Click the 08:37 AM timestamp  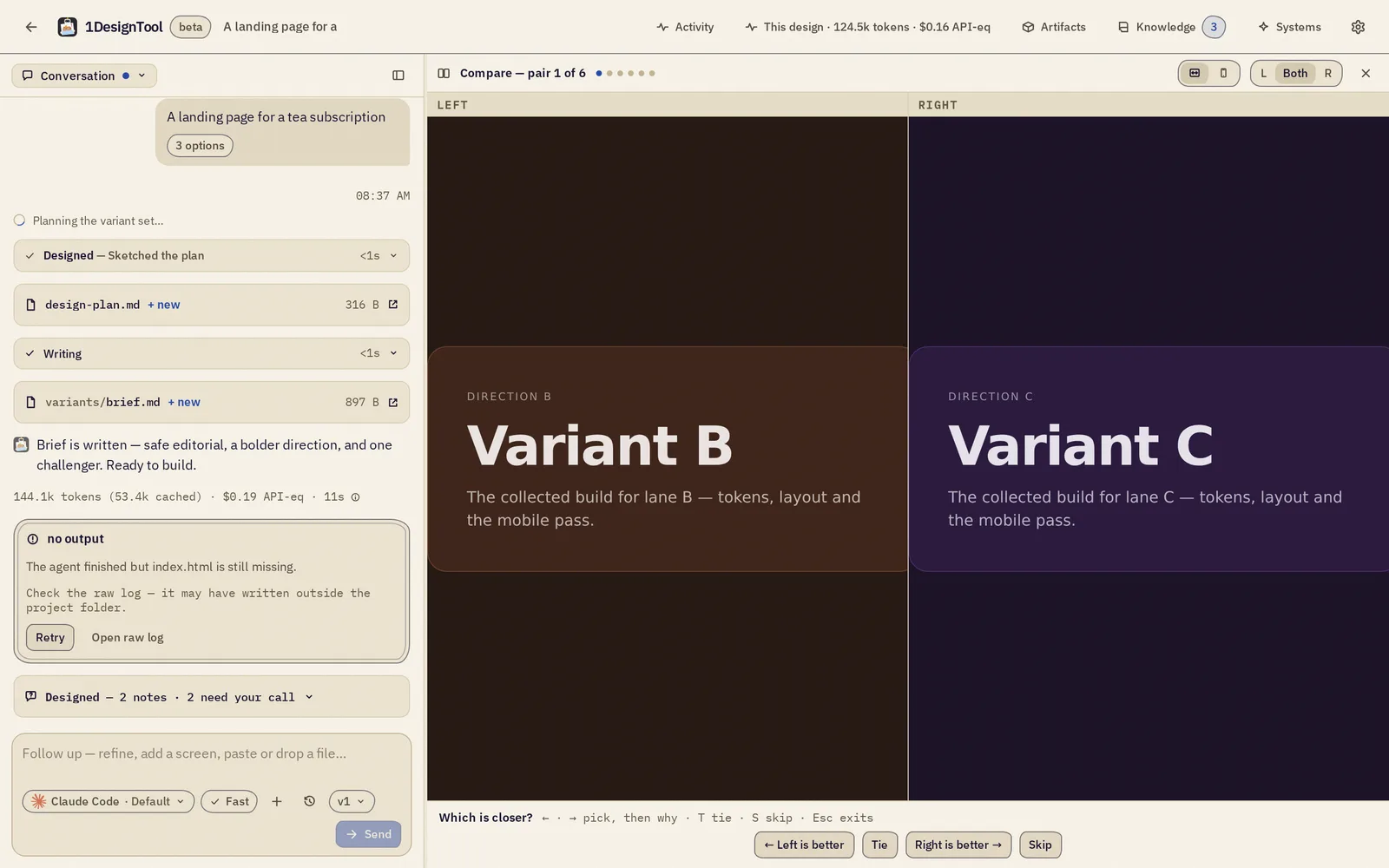tap(383, 196)
